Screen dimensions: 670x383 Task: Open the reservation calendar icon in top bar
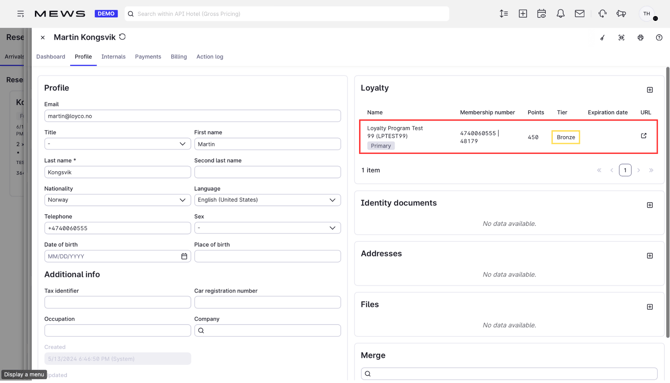point(541,14)
